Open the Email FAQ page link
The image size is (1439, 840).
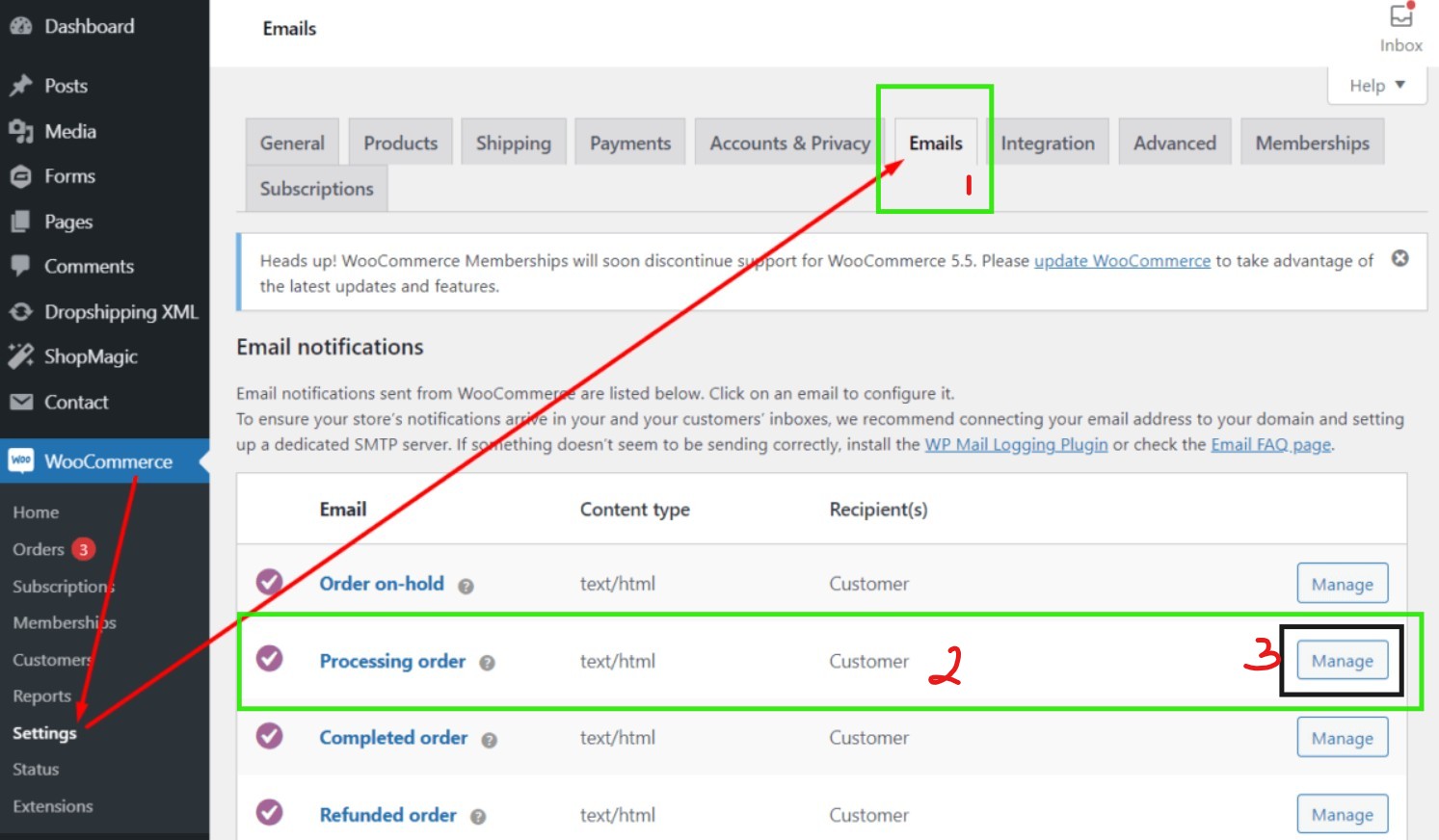[1270, 444]
